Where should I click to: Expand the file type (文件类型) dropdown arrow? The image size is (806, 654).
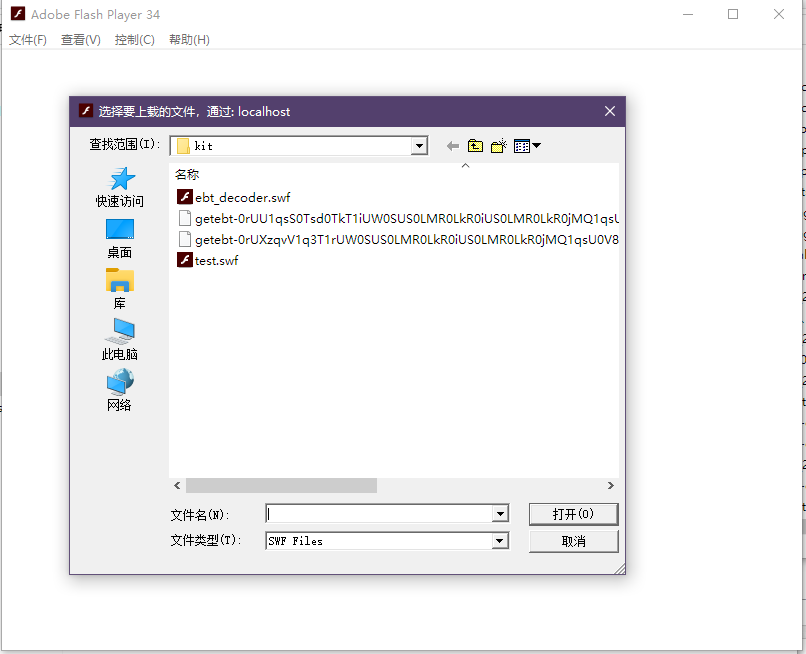coord(500,541)
